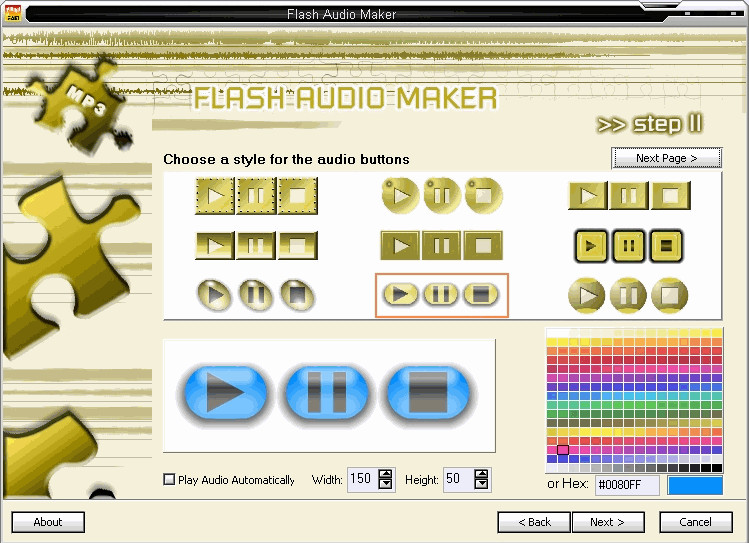This screenshot has height=543, width=749.
Task: Decrease the Width value with down arrow
Action: point(385,484)
